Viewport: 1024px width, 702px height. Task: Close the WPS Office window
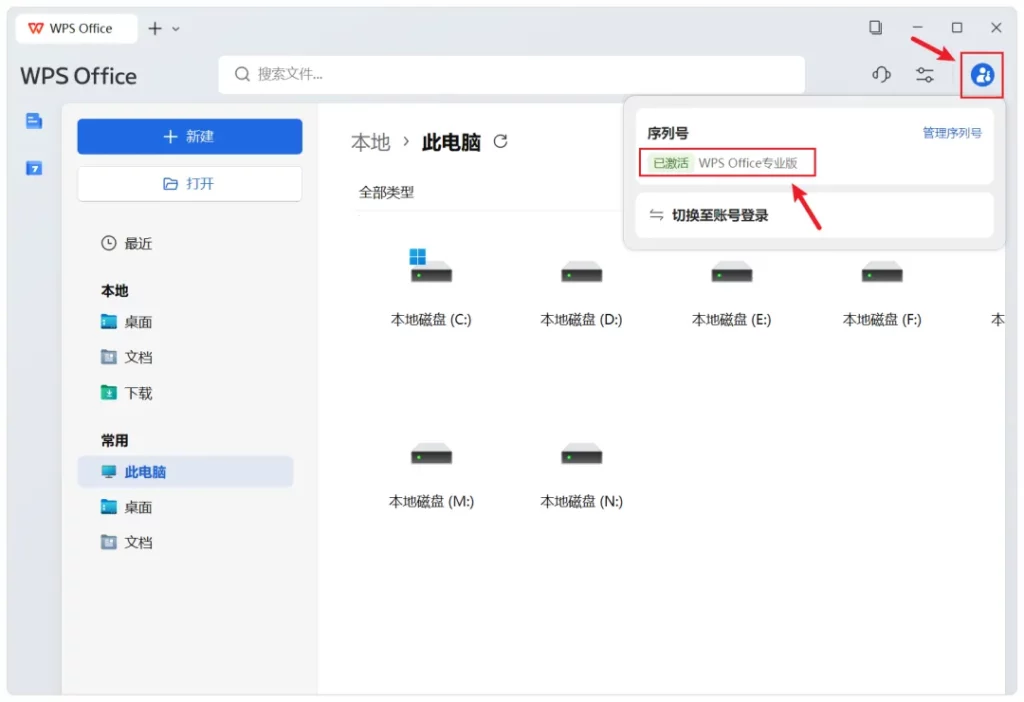995,27
